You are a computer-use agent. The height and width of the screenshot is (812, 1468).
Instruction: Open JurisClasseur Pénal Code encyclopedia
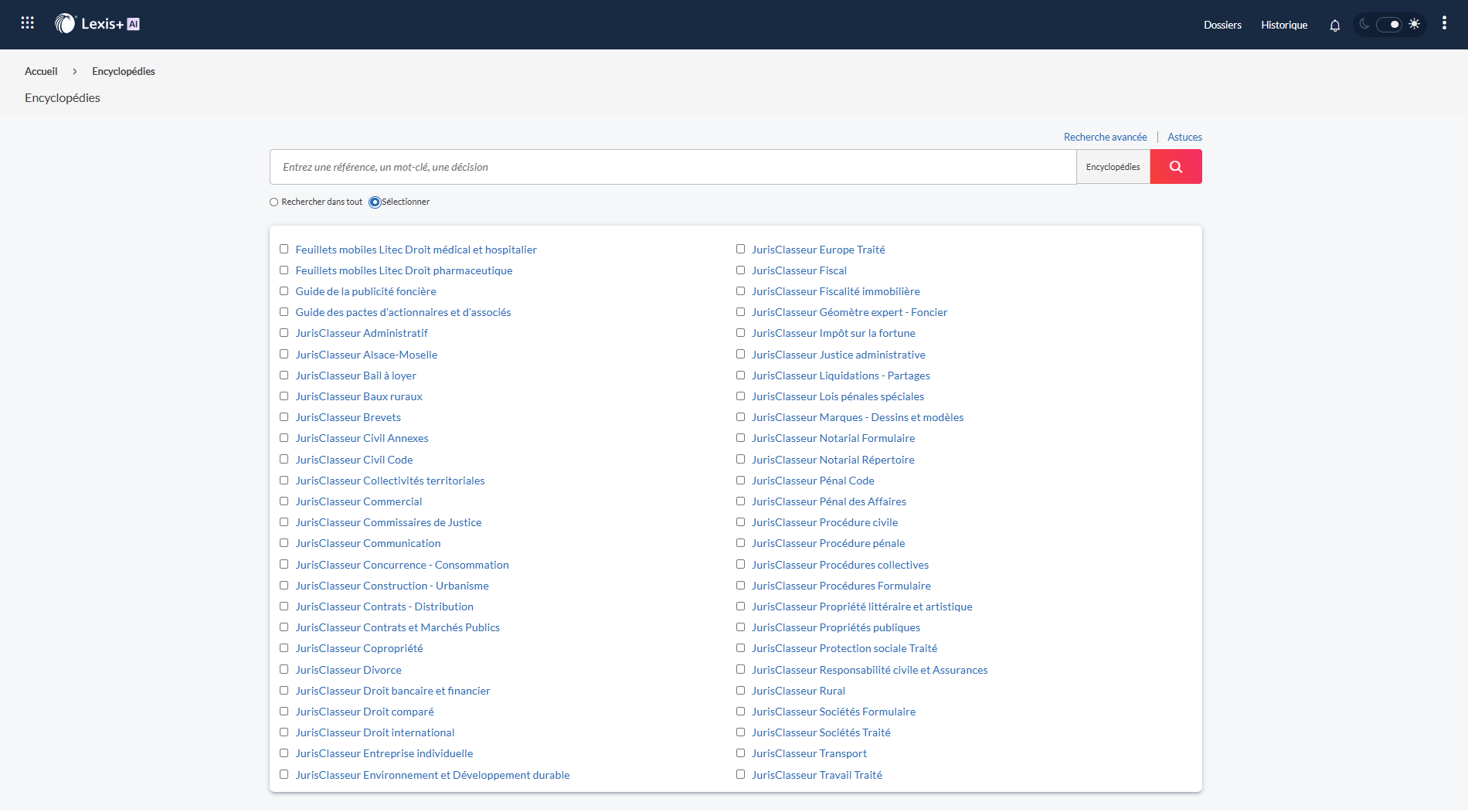pyautogui.click(x=813, y=481)
